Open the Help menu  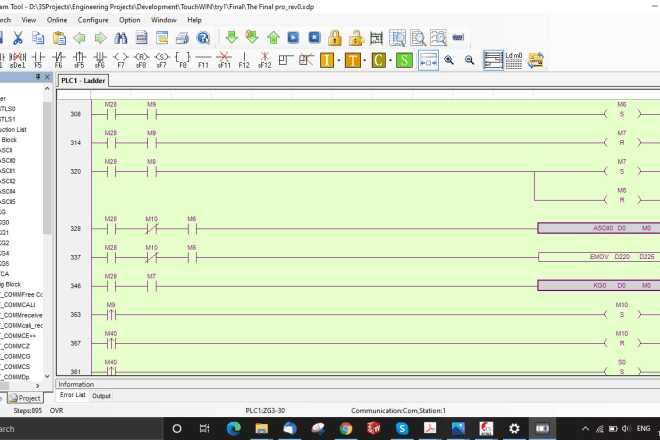click(194, 20)
